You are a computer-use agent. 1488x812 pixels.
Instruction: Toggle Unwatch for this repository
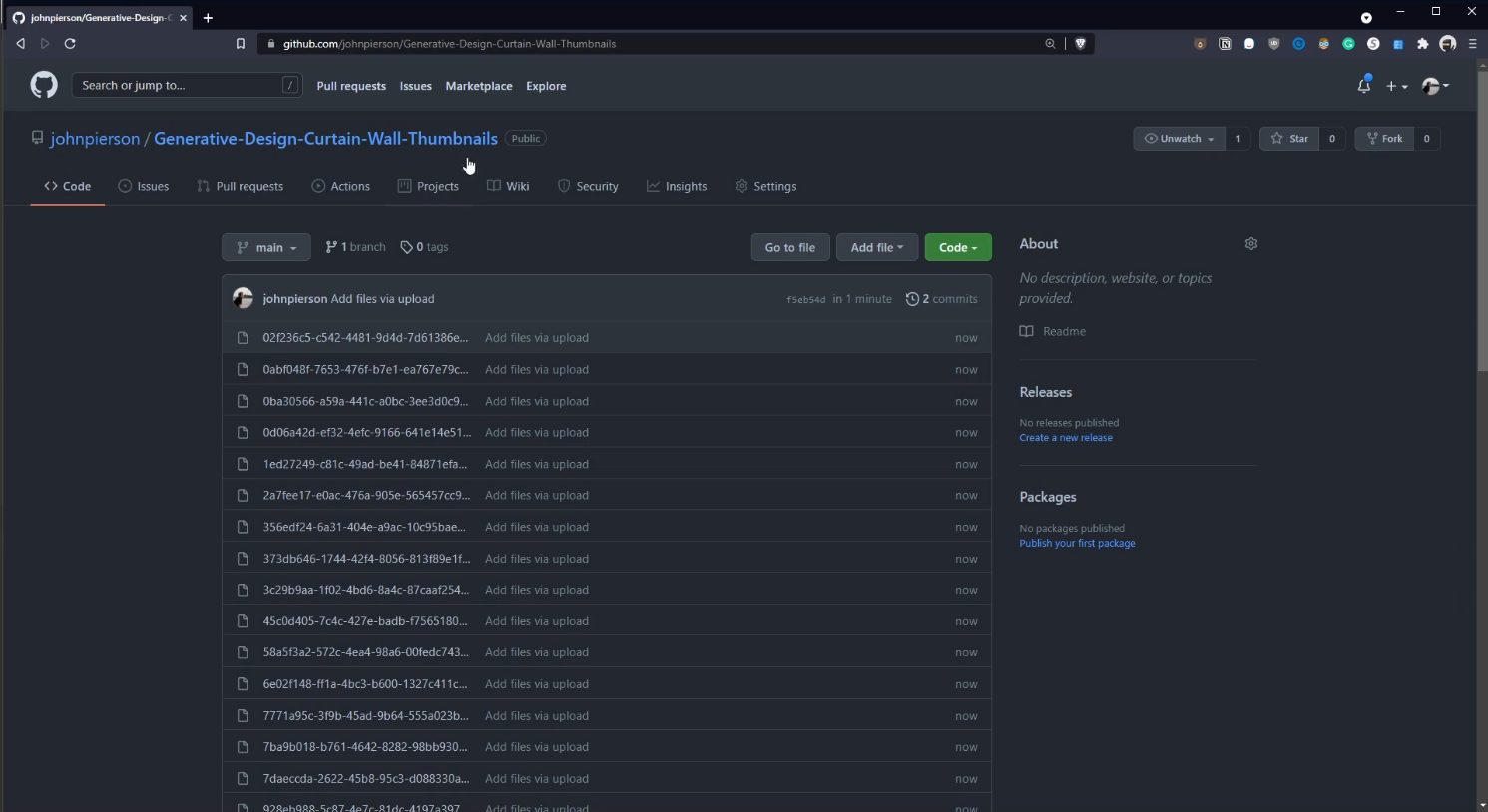tap(1179, 139)
